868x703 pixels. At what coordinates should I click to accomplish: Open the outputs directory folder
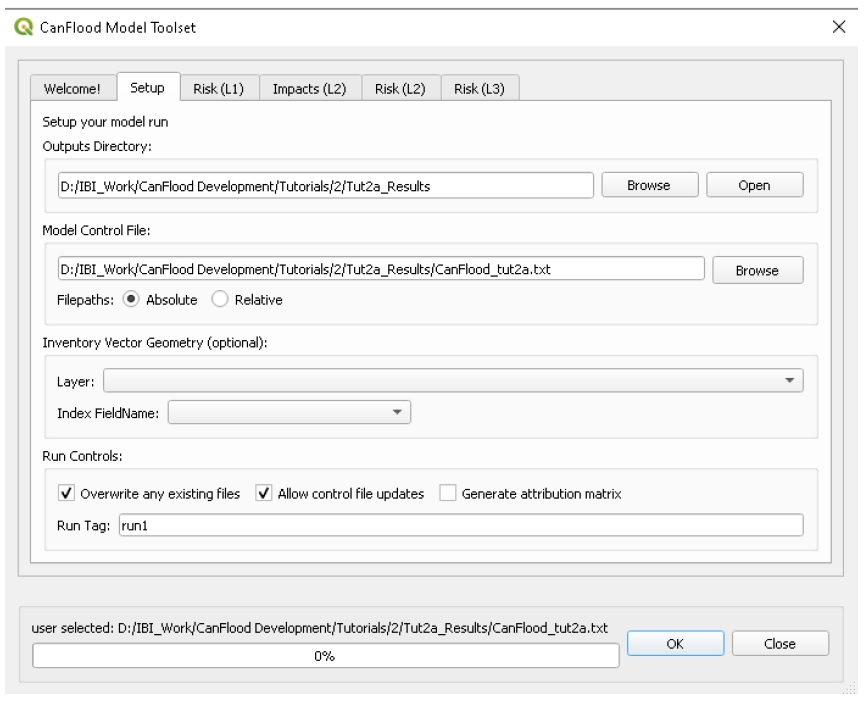(x=754, y=185)
